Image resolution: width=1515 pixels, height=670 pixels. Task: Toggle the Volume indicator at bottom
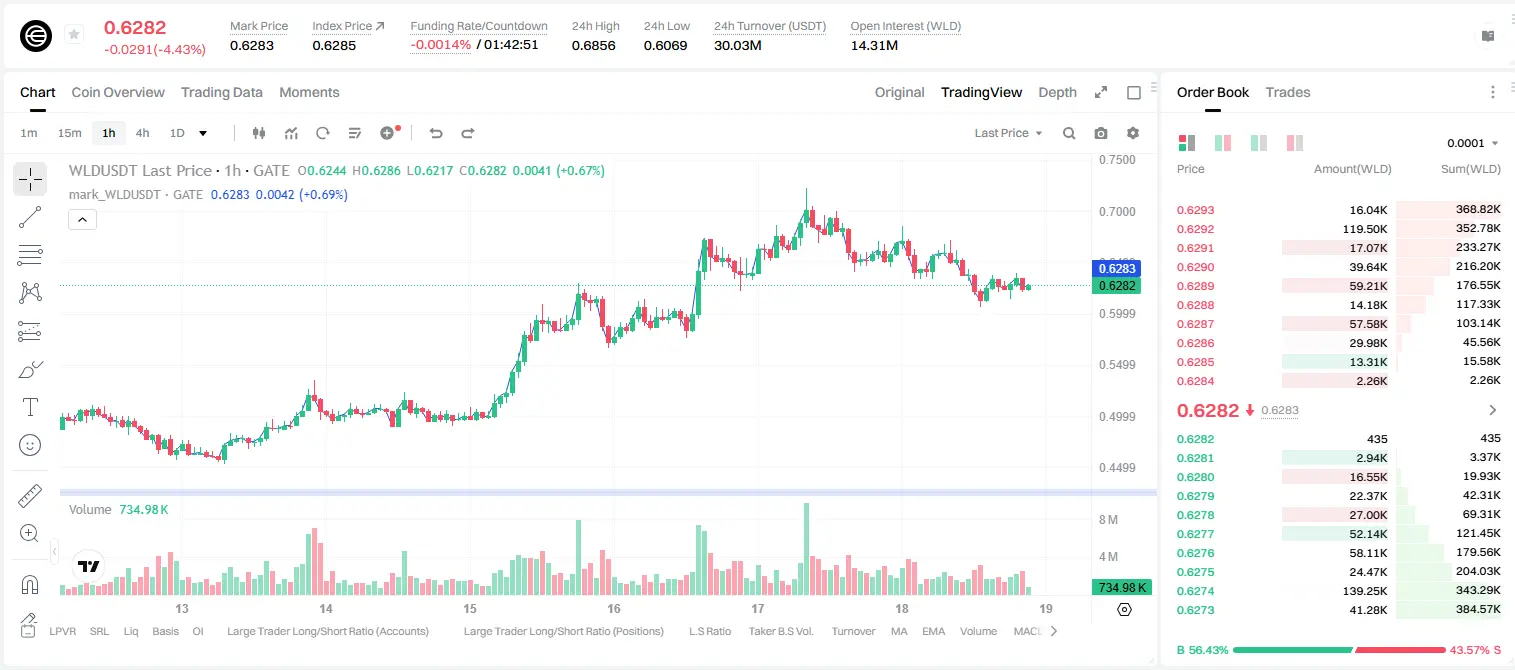pyautogui.click(x=978, y=631)
